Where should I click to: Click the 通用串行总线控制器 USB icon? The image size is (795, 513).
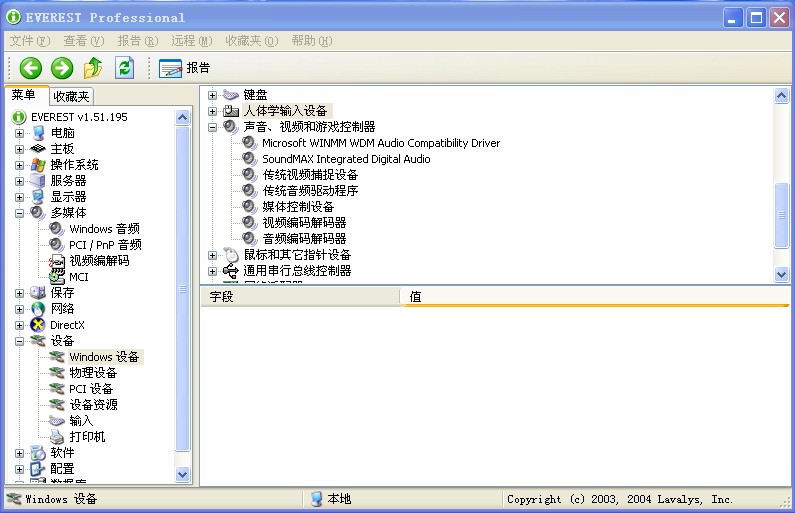click(x=231, y=271)
